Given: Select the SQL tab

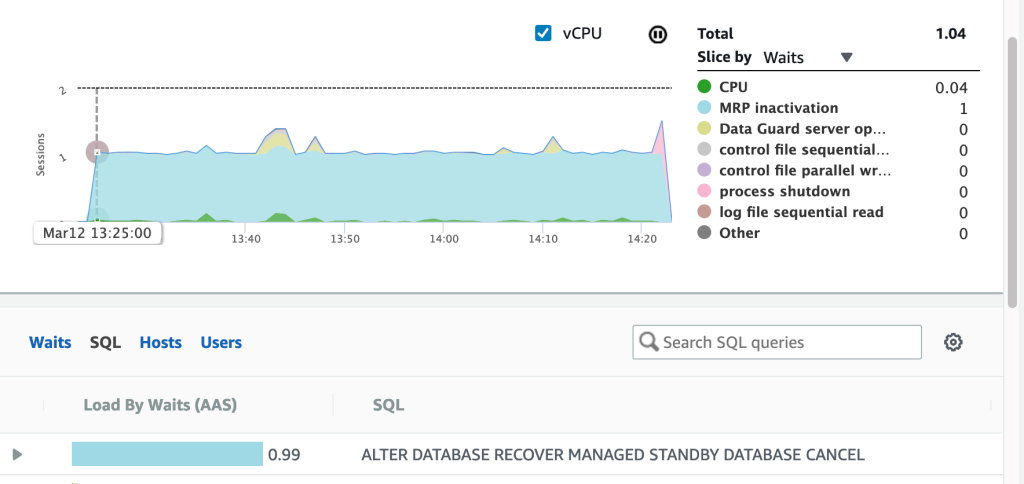Looking at the screenshot, I should coord(105,342).
